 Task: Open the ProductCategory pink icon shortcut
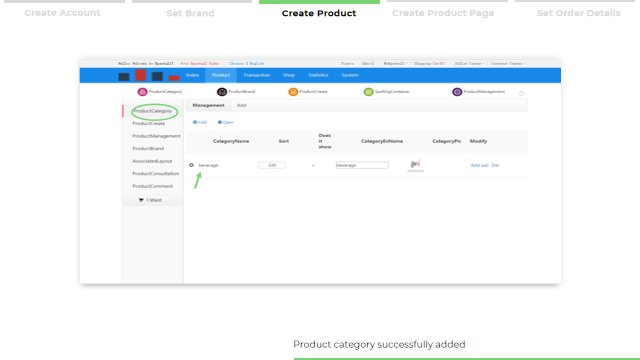142,92
